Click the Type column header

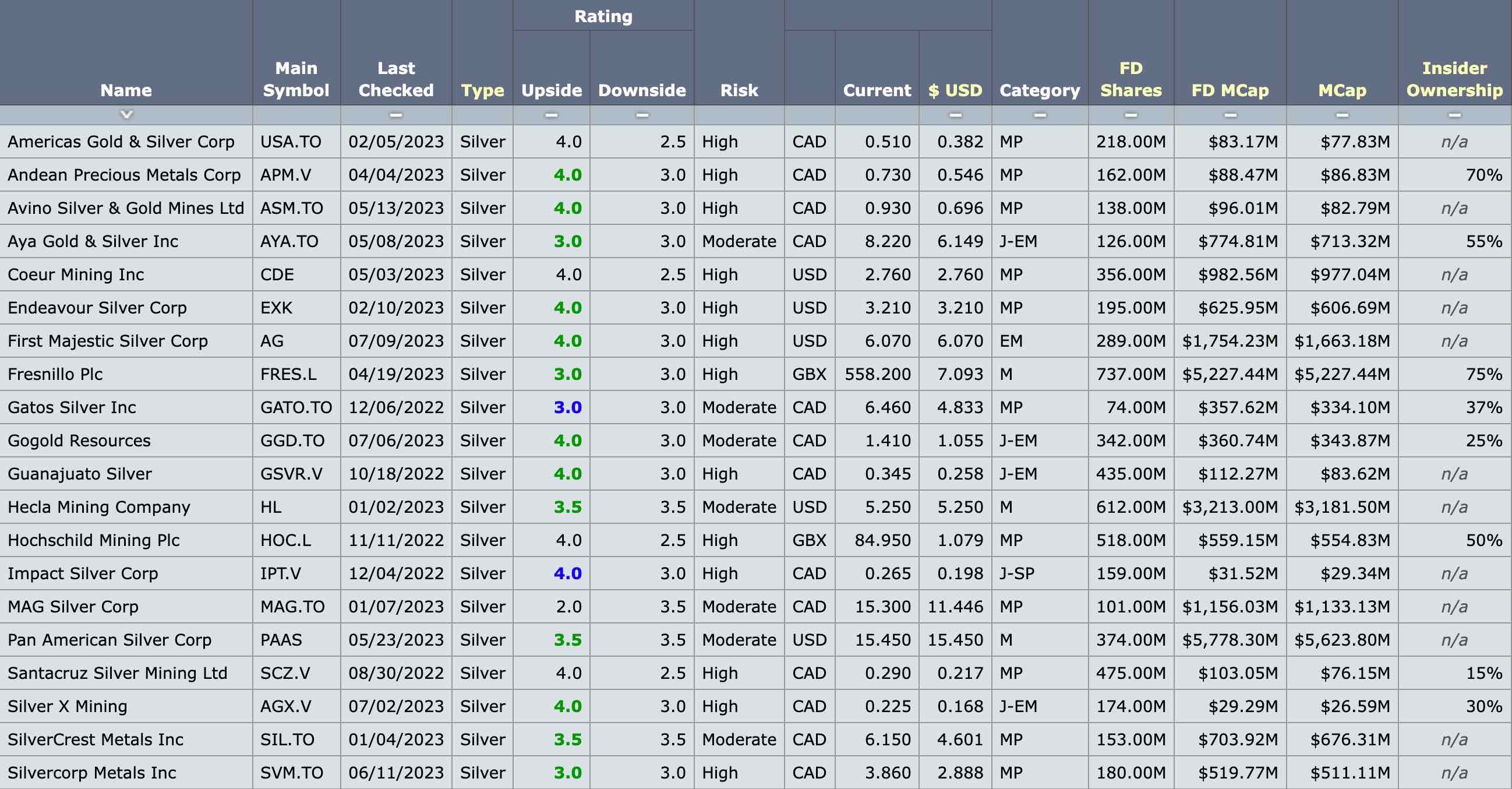[x=482, y=90]
